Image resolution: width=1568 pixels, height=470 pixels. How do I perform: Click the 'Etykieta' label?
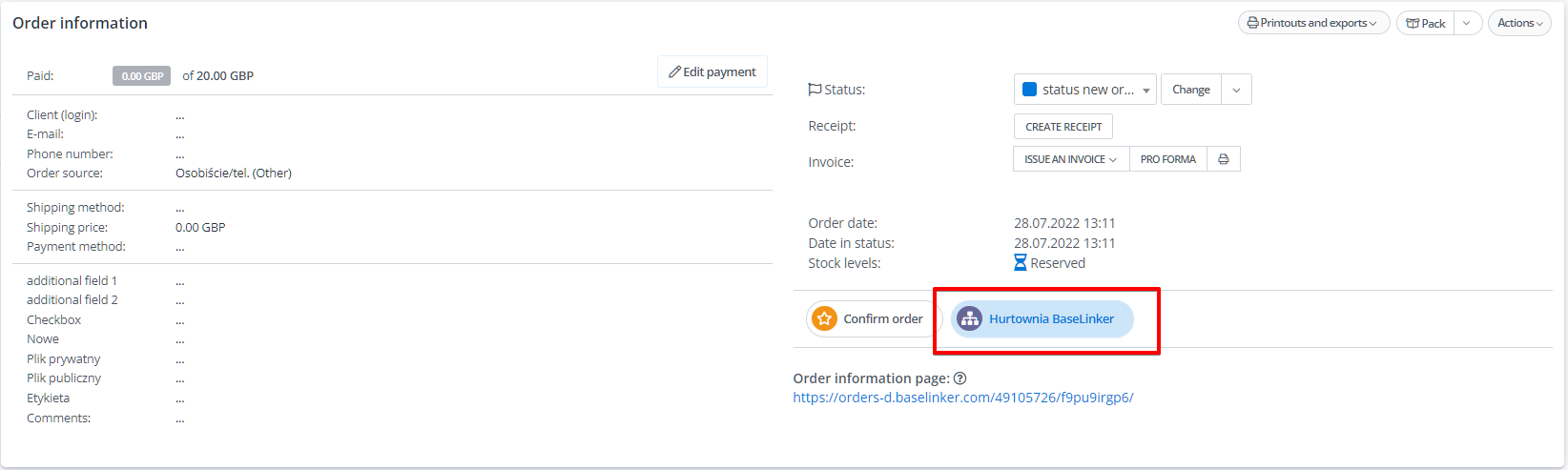point(48,398)
